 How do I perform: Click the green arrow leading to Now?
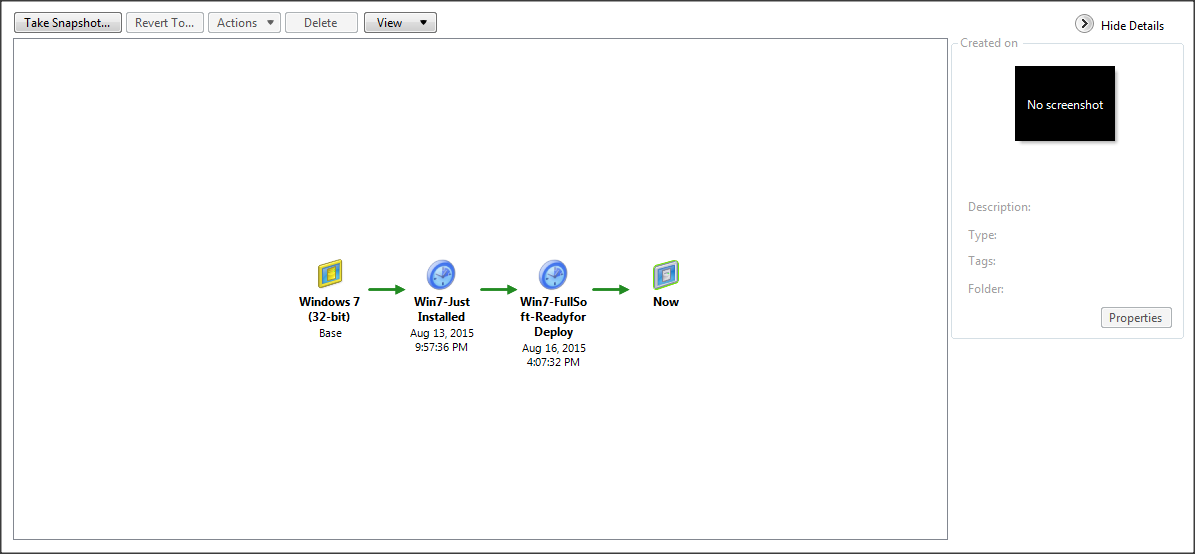coord(610,290)
